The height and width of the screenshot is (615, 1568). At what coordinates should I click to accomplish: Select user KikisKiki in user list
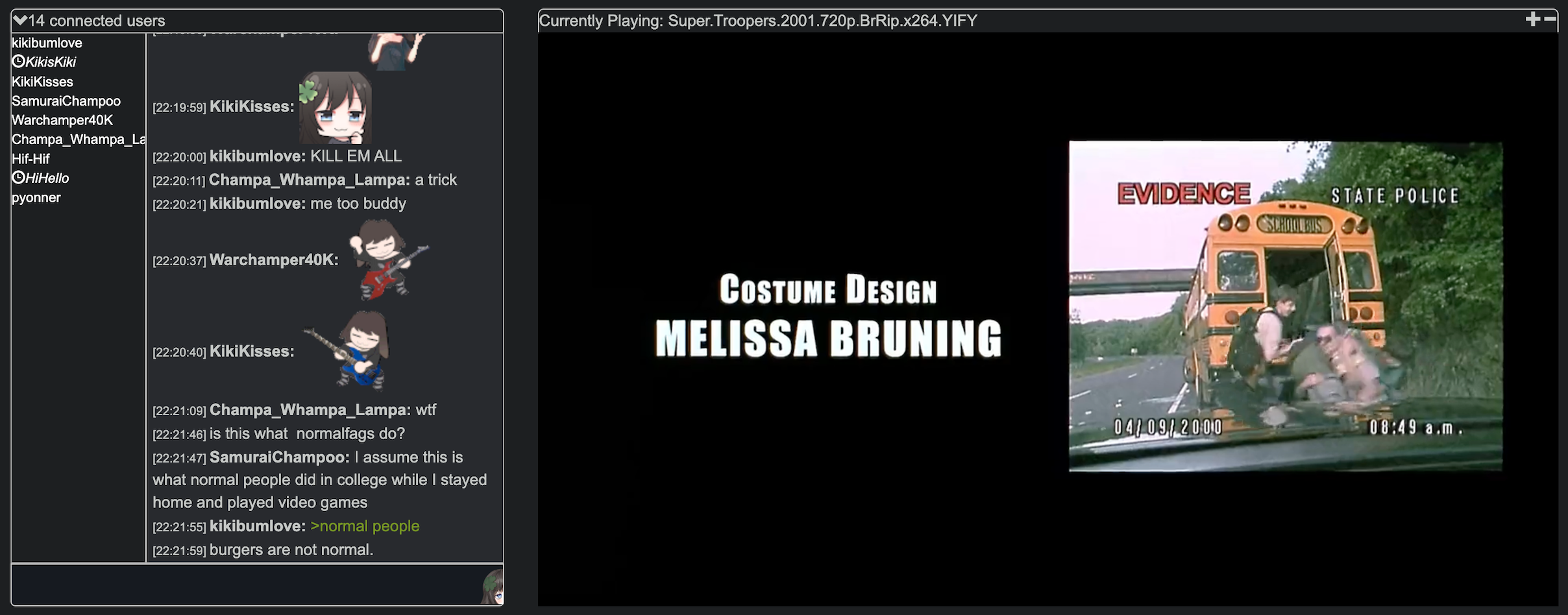pos(51,62)
